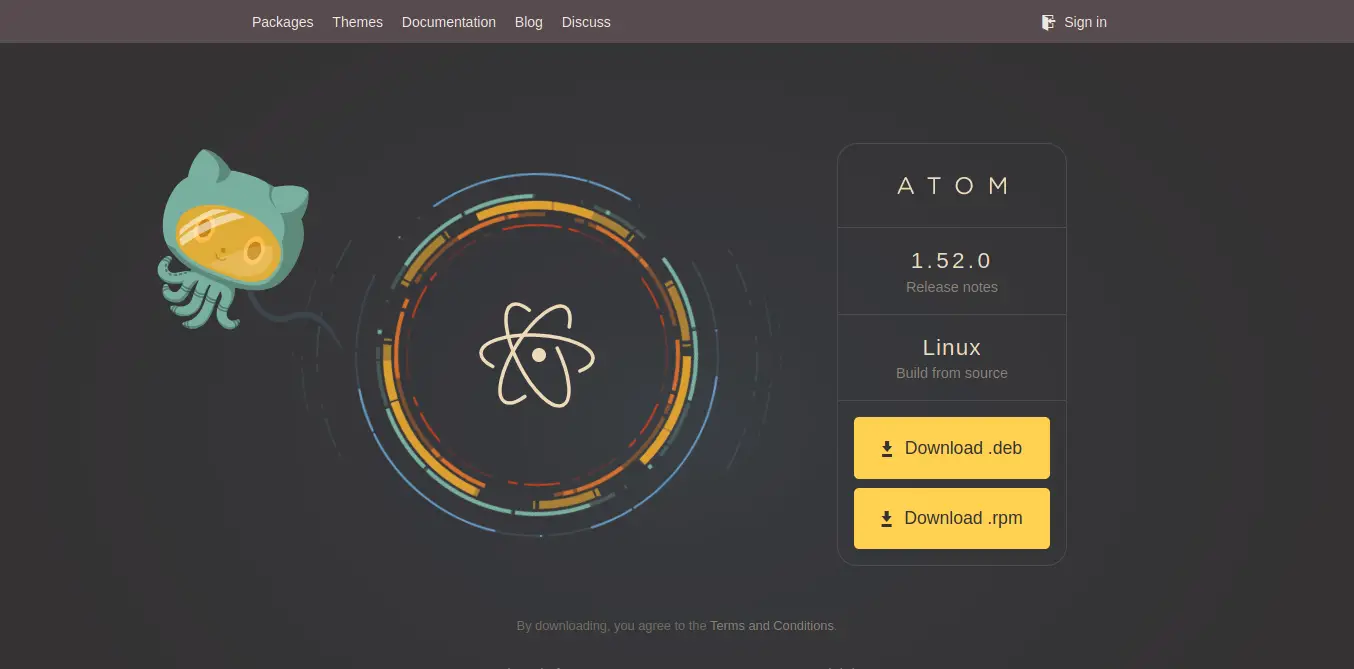Open the Build from source link
Viewport: 1354px width, 669px height.
(x=952, y=373)
